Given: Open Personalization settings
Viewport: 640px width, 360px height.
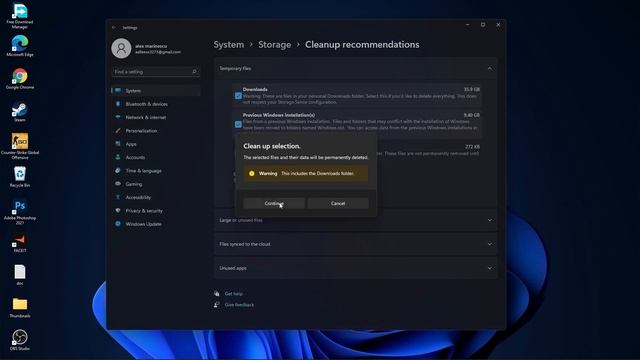Looking at the screenshot, I should pos(156,131).
